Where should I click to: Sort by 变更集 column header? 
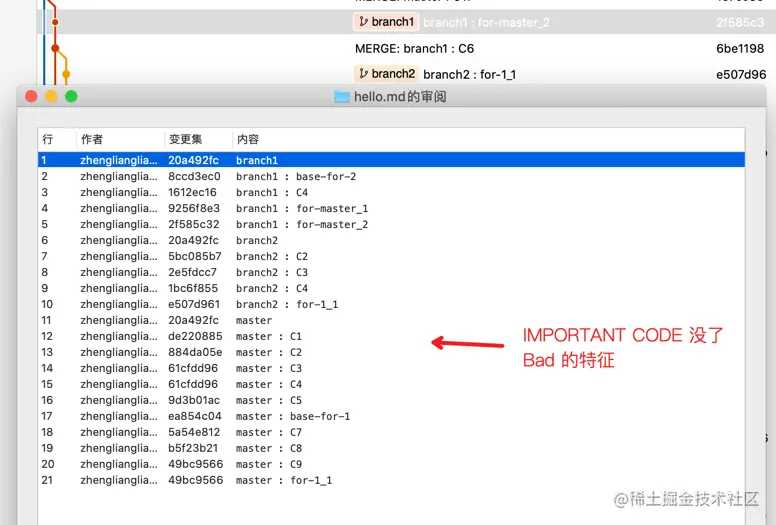click(x=198, y=139)
